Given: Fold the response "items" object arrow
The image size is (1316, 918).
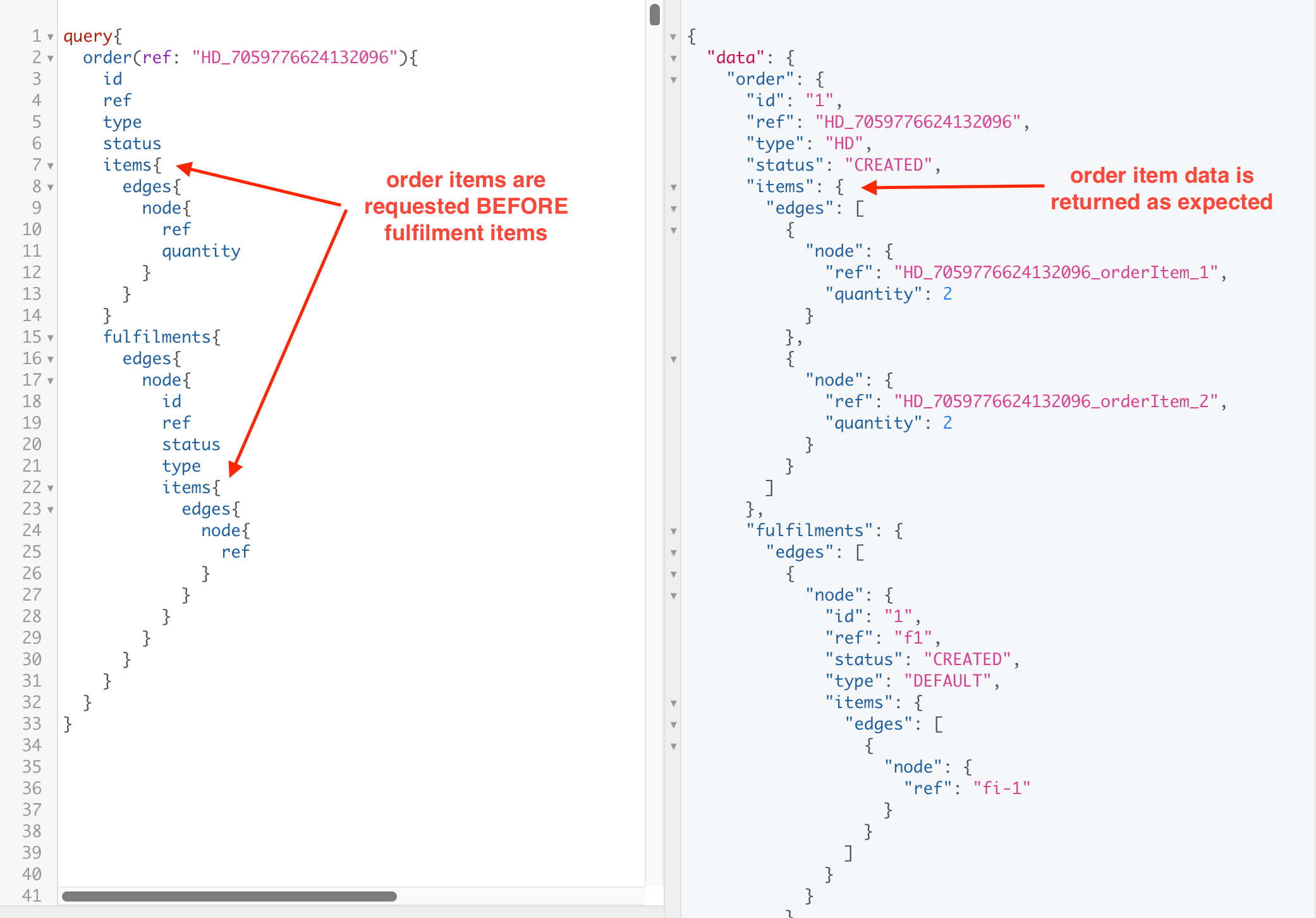Looking at the screenshot, I should pos(673,187).
